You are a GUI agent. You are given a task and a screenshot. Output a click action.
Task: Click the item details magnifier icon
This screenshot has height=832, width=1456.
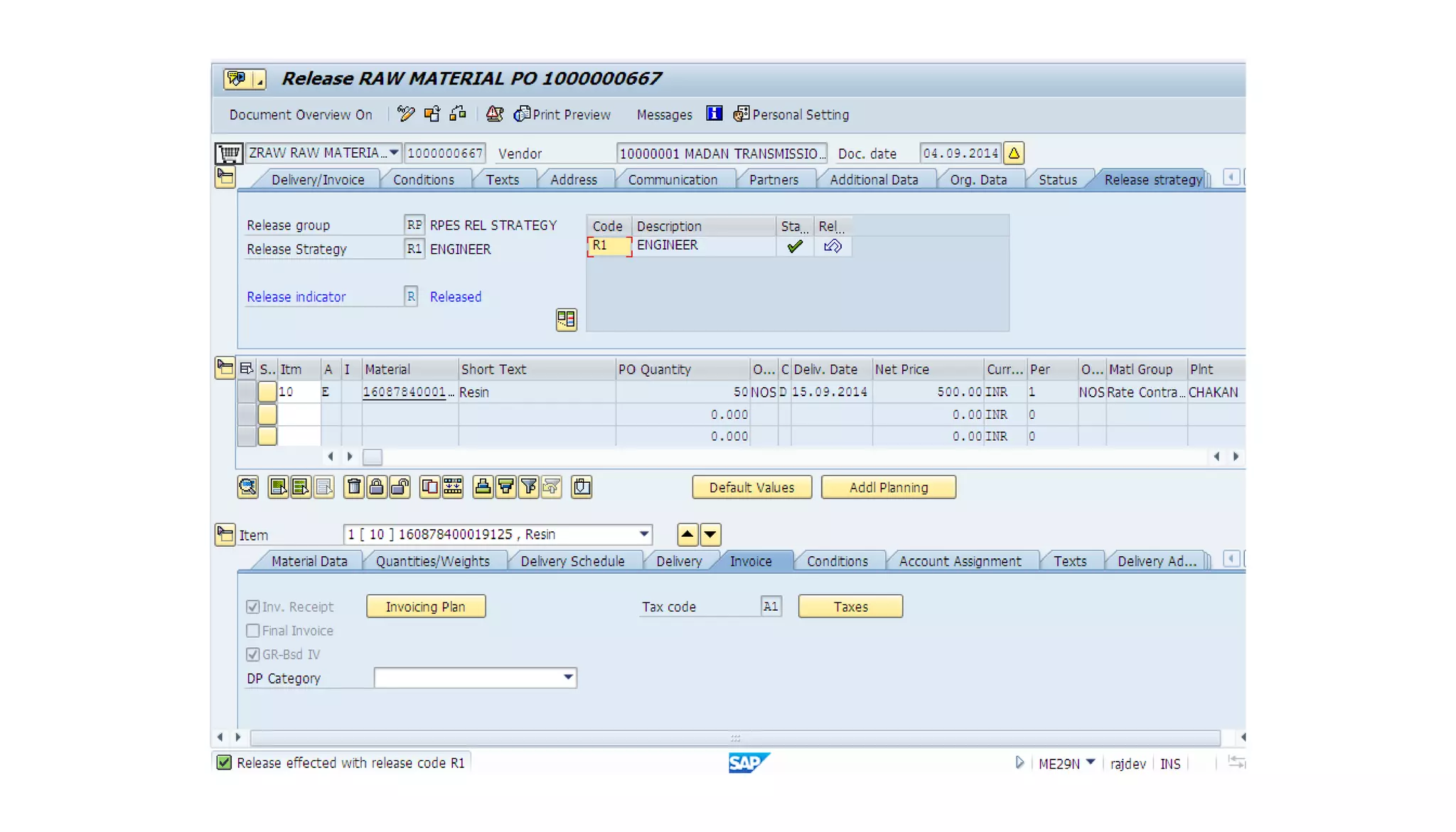click(x=247, y=487)
